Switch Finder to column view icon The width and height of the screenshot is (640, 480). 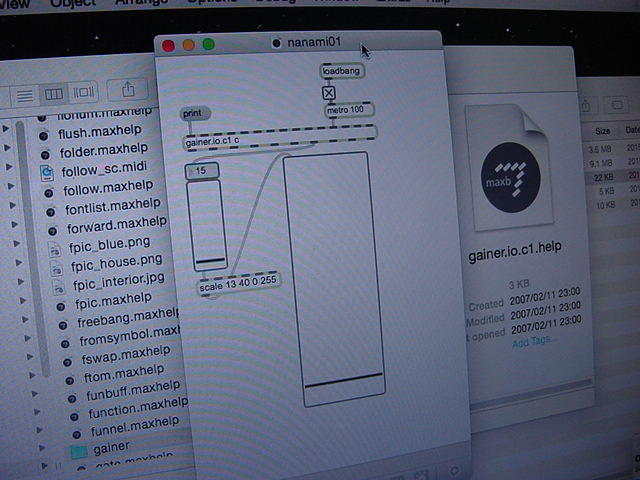point(53,94)
